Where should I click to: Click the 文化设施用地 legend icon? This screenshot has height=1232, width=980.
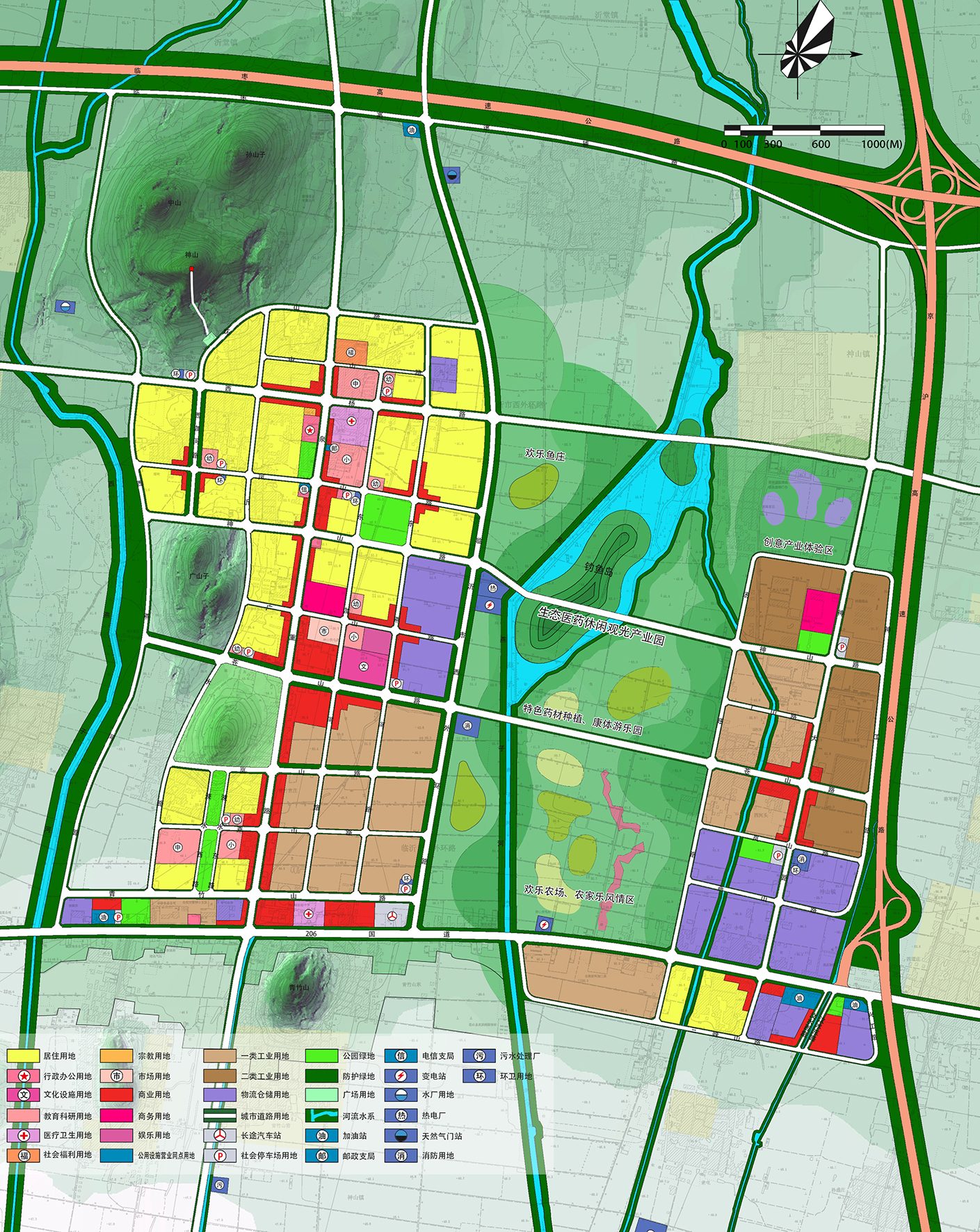(x=24, y=1094)
